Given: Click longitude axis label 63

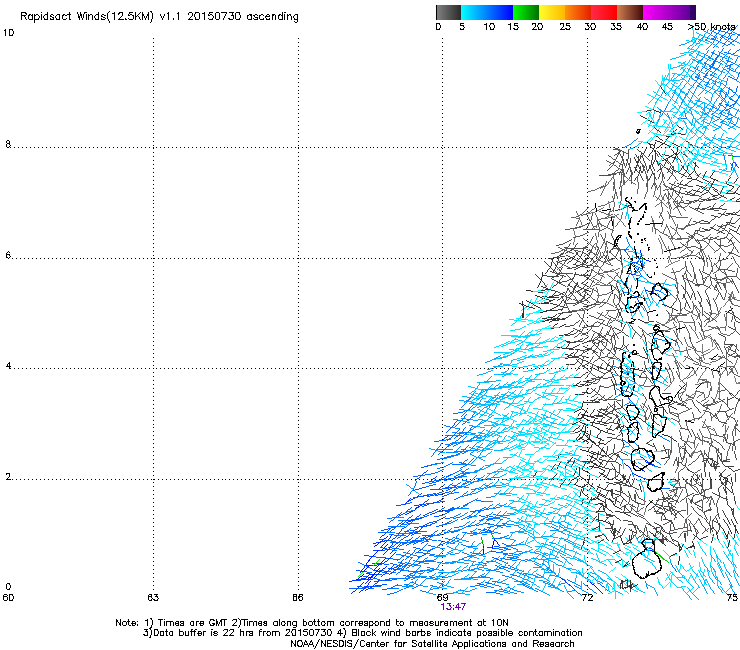Looking at the screenshot, I should point(153,598).
